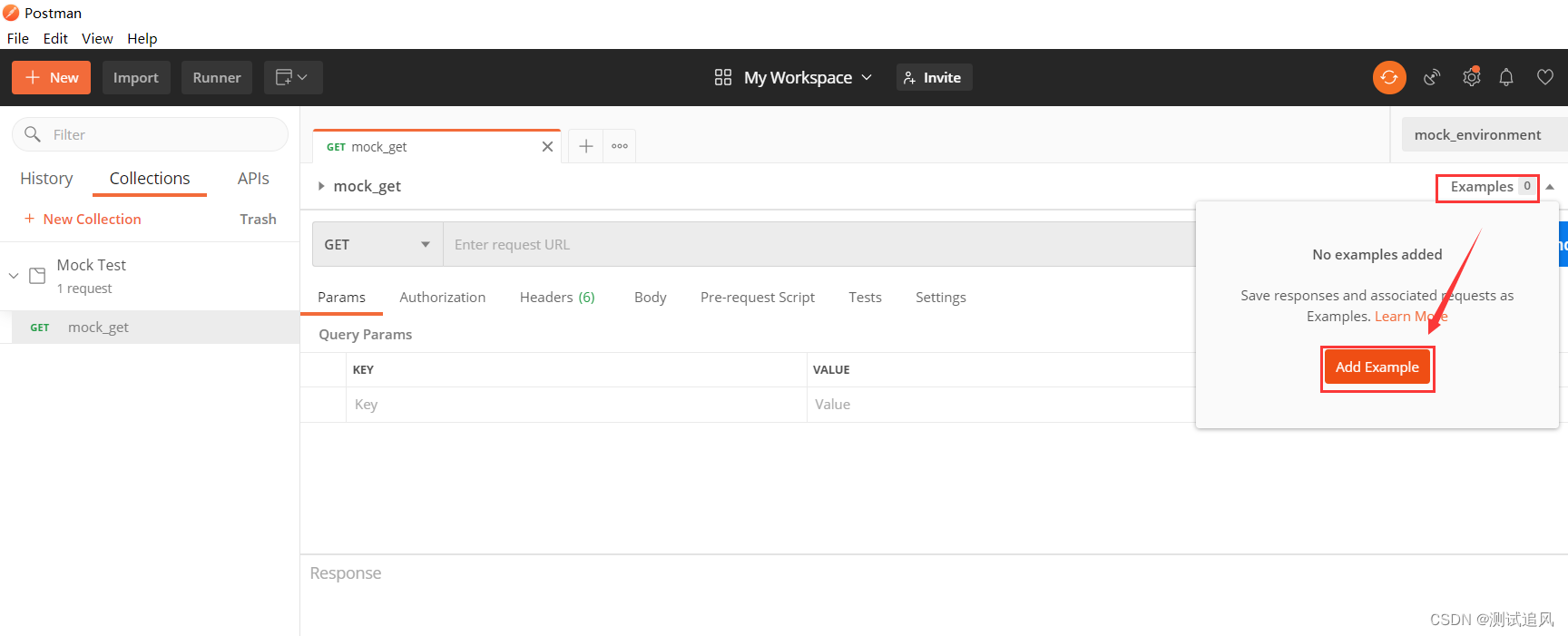Collapse the Examples panel arrow
The width and height of the screenshot is (1568, 636).
point(1550,187)
